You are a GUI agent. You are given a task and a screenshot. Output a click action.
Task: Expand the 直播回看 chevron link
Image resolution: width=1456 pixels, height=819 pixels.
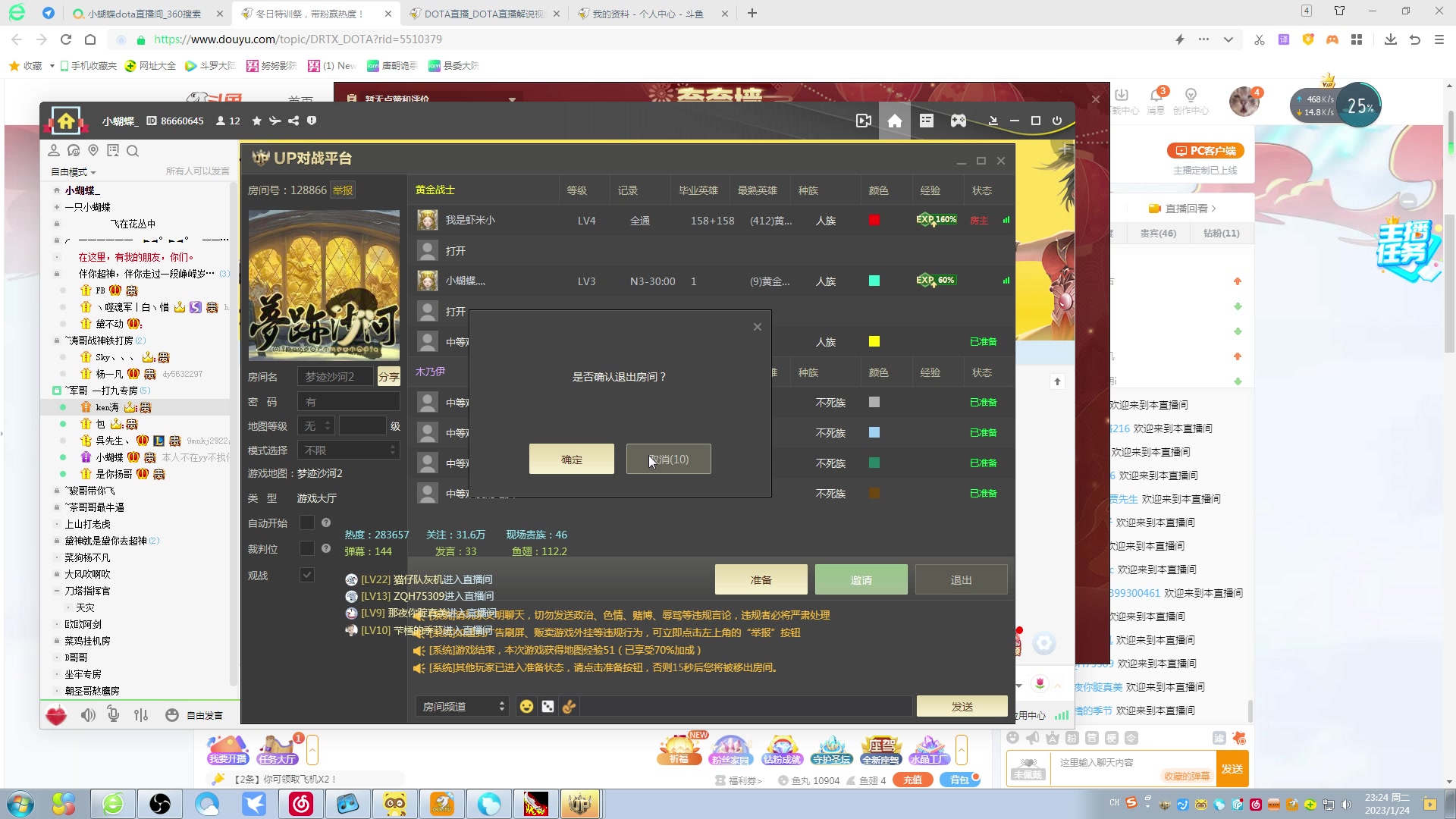click(x=1183, y=209)
